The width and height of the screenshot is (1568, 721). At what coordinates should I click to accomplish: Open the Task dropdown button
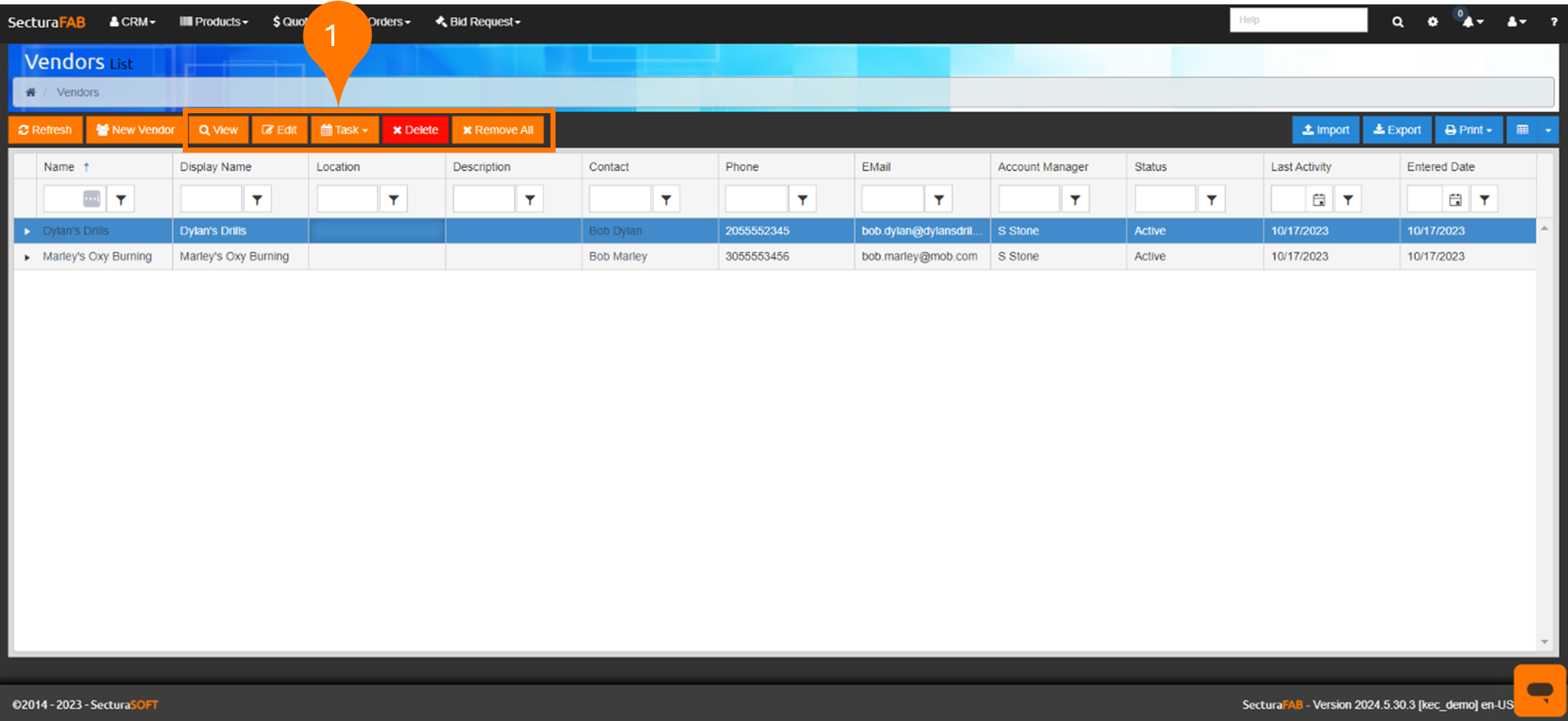coord(344,130)
